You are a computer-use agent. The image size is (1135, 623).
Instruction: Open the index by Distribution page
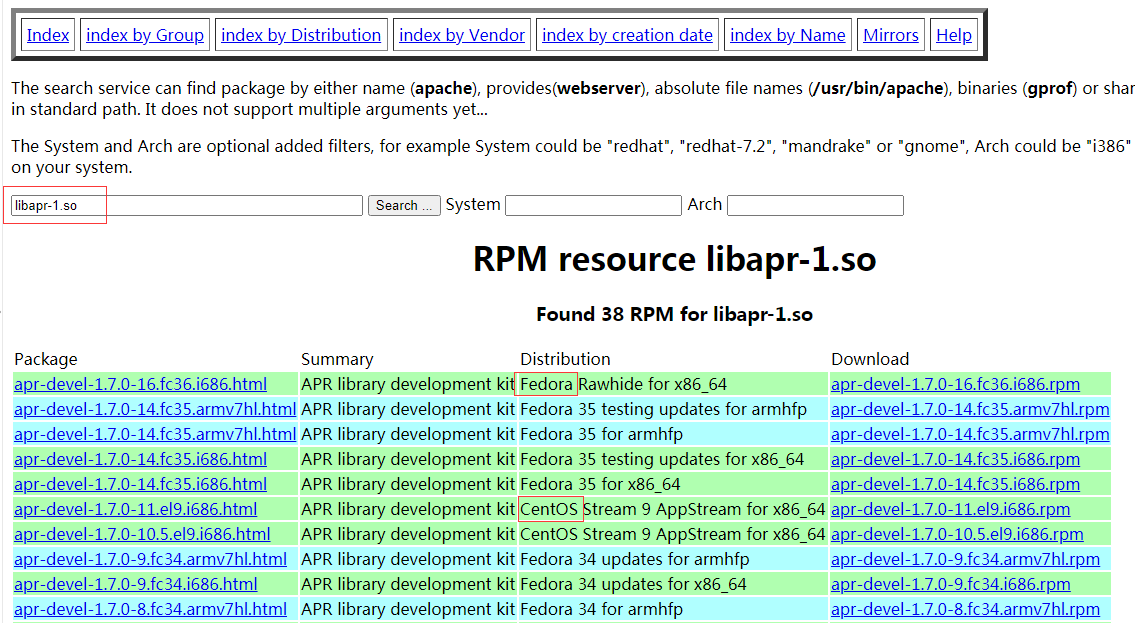tap(301, 34)
